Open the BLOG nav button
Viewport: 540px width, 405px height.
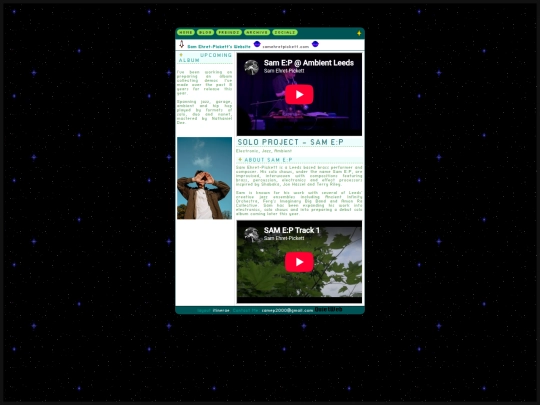tap(205, 32)
